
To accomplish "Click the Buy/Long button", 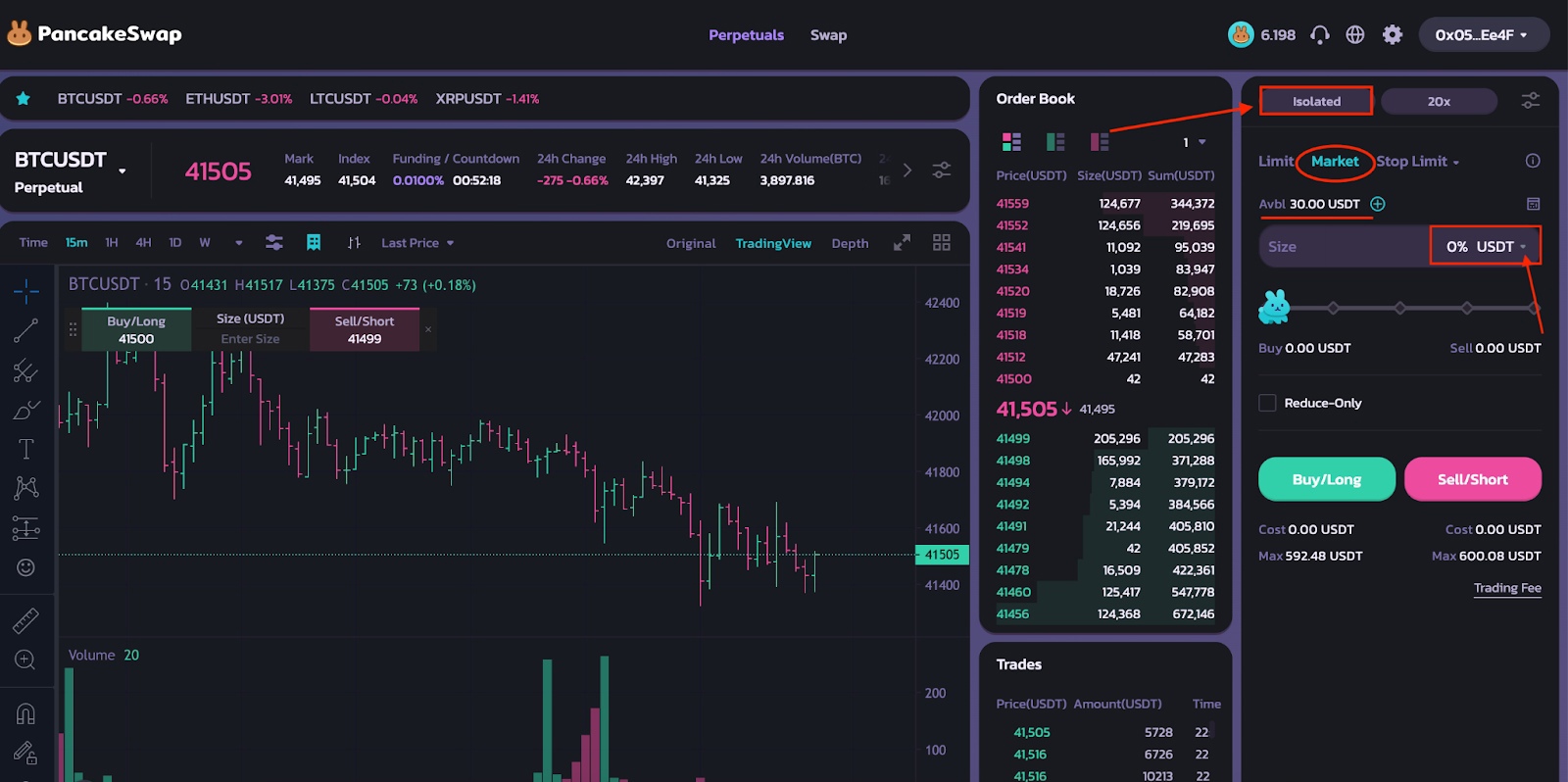I will click(1327, 479).
